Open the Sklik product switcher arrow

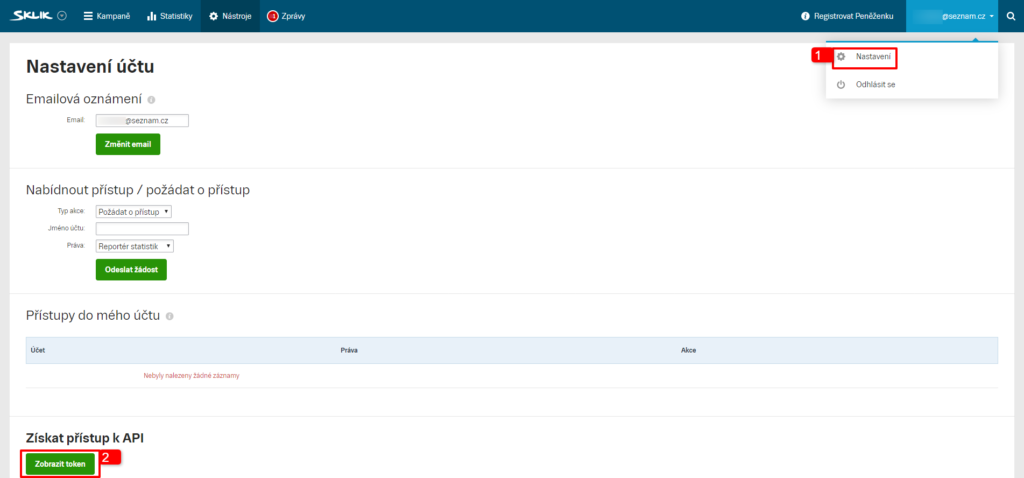pos(62,16)
